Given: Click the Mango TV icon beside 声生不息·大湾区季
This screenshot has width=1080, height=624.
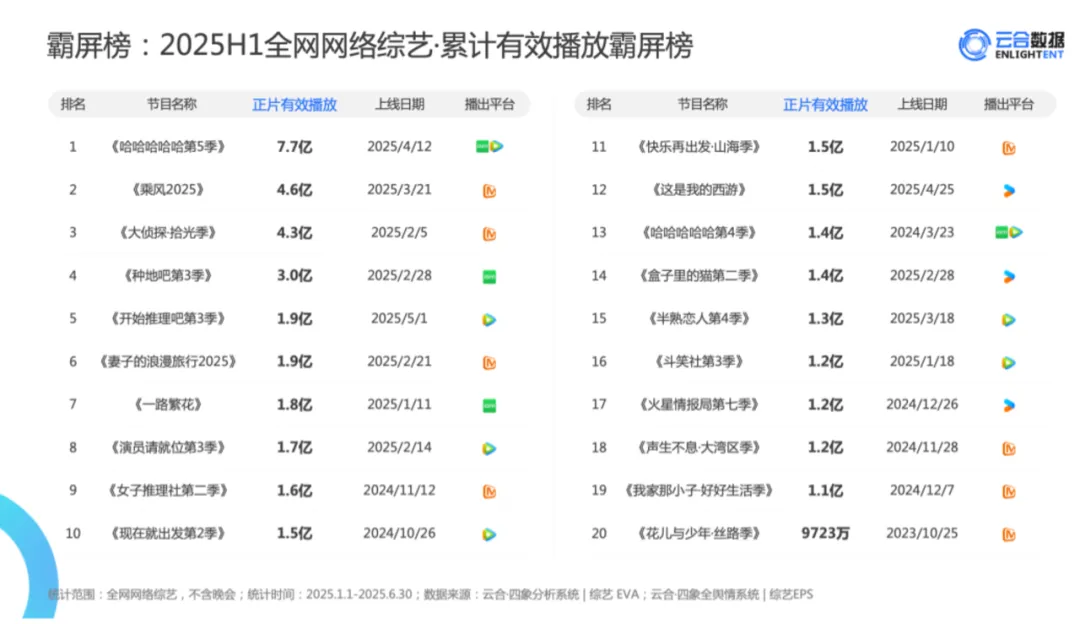Looking at the screenshot, I should tap(1009, 447).
